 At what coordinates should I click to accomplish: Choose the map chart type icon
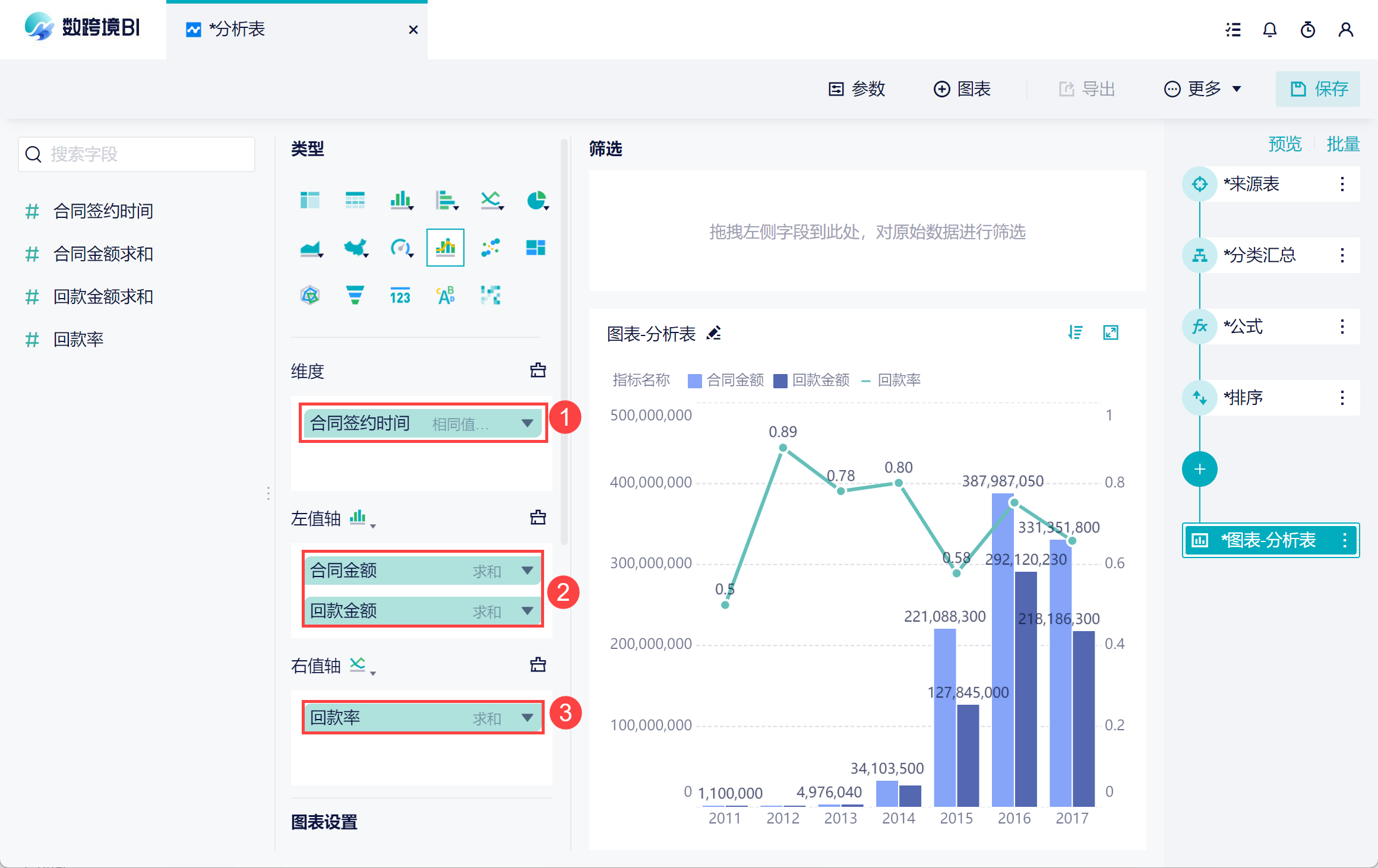point(356,248)
